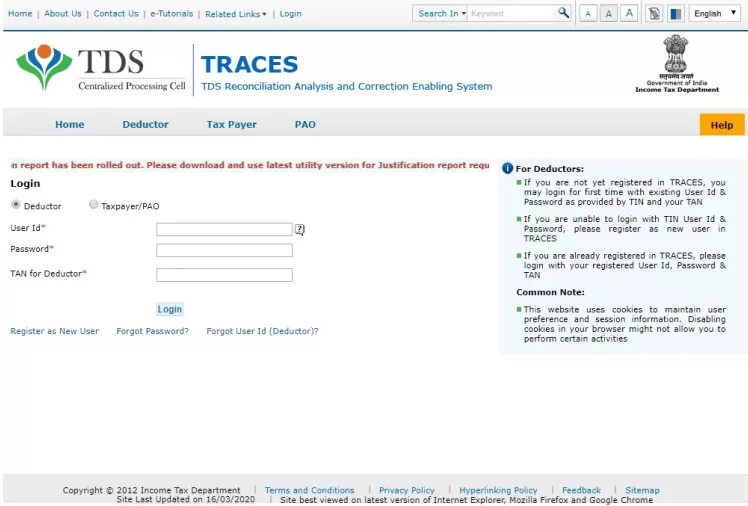This screenshot has height=506, width=748.
Task: Open the About Us link
Action: (x=62, y=13)
